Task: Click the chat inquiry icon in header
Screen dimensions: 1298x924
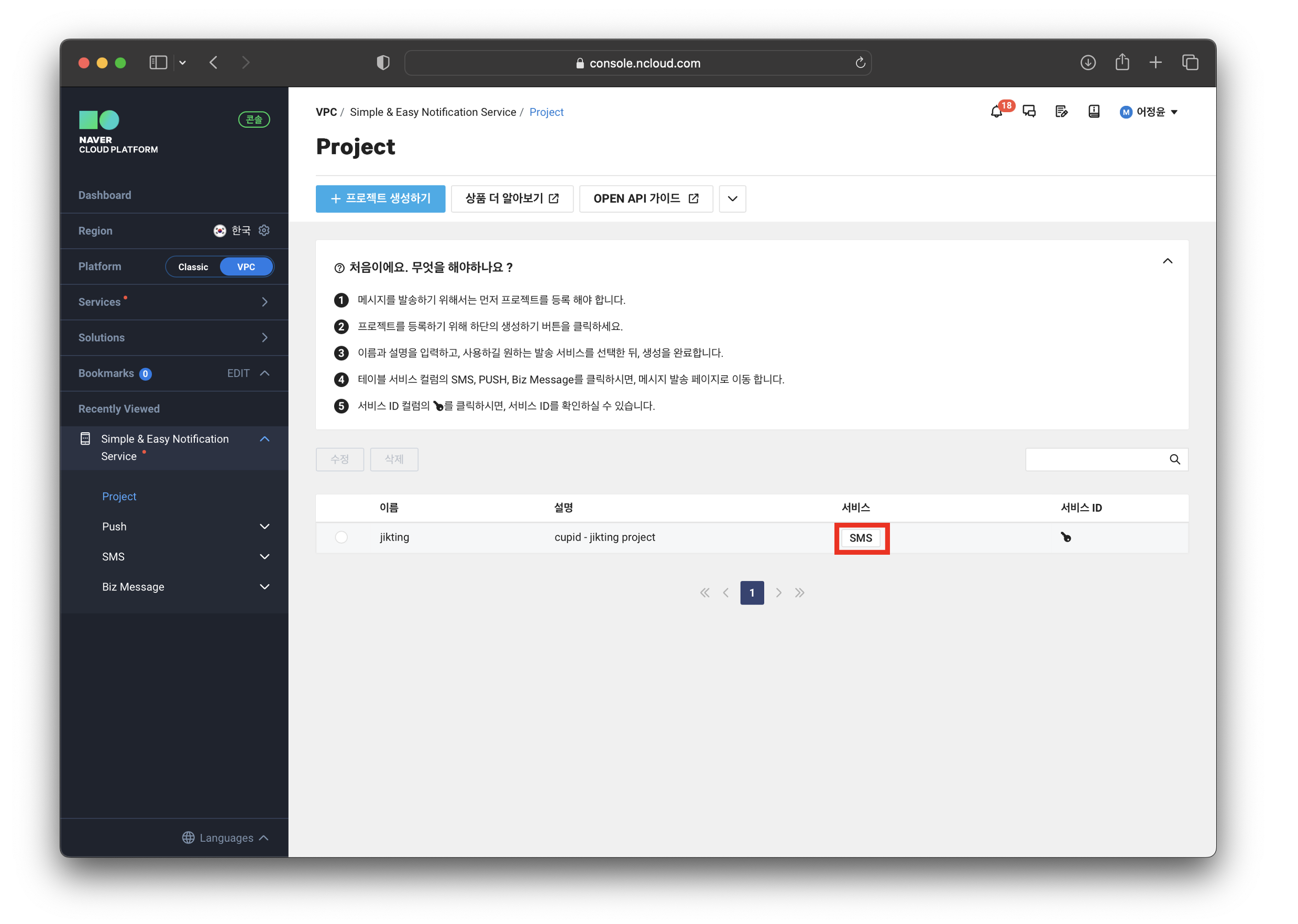Action: point(1029,112)
